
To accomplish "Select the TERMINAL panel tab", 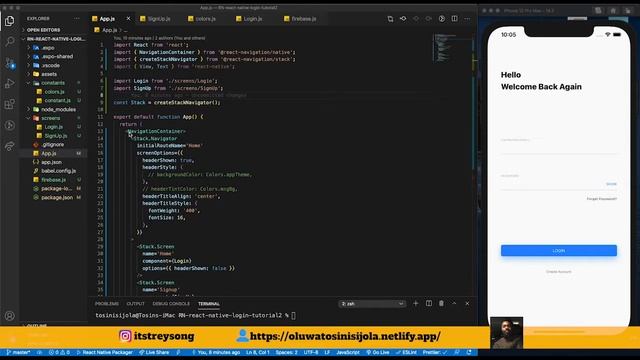I will pyautogui.click(x=209, y=304).
